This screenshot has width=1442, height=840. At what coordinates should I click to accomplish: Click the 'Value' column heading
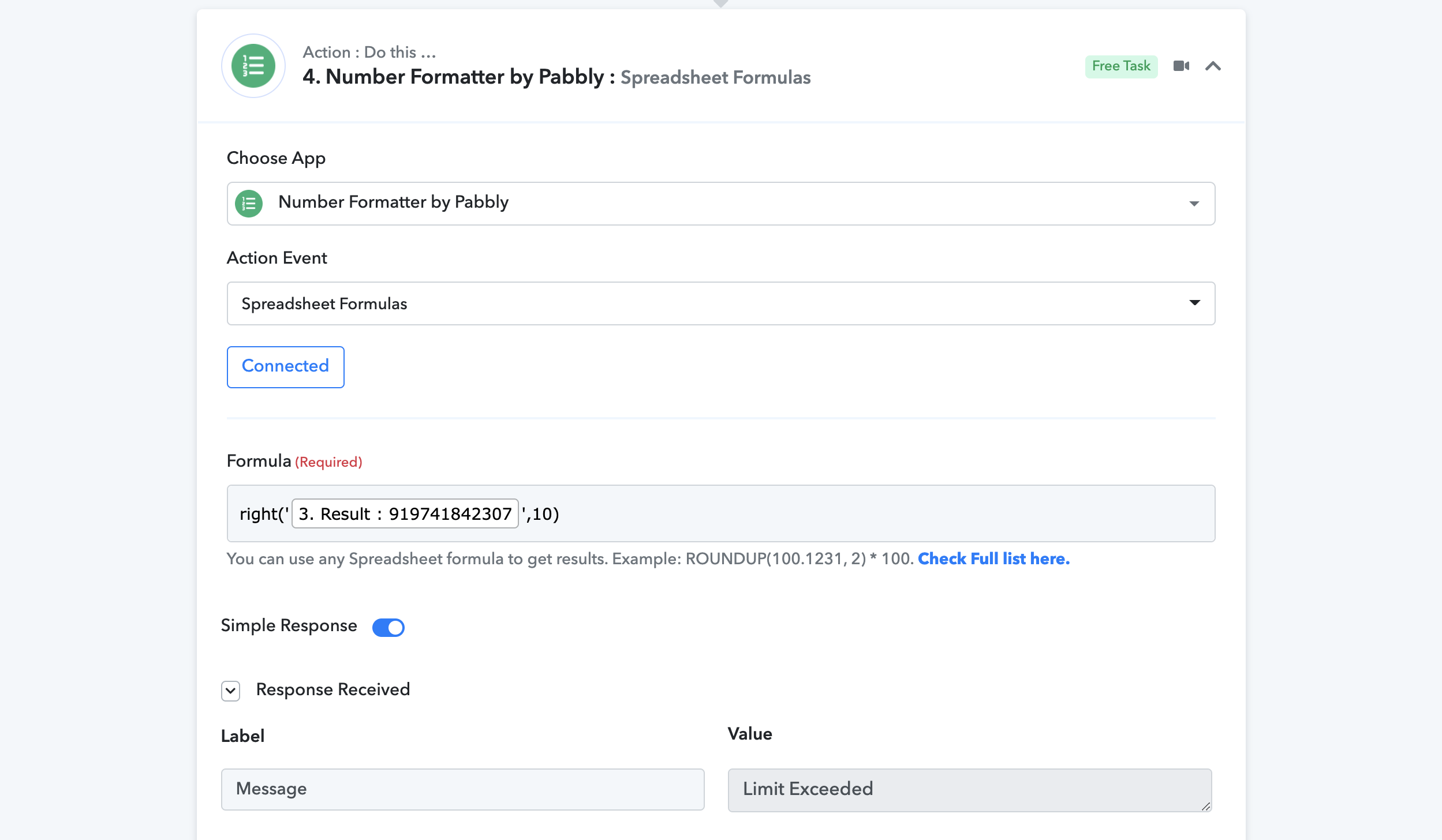[x=750, y=734]
